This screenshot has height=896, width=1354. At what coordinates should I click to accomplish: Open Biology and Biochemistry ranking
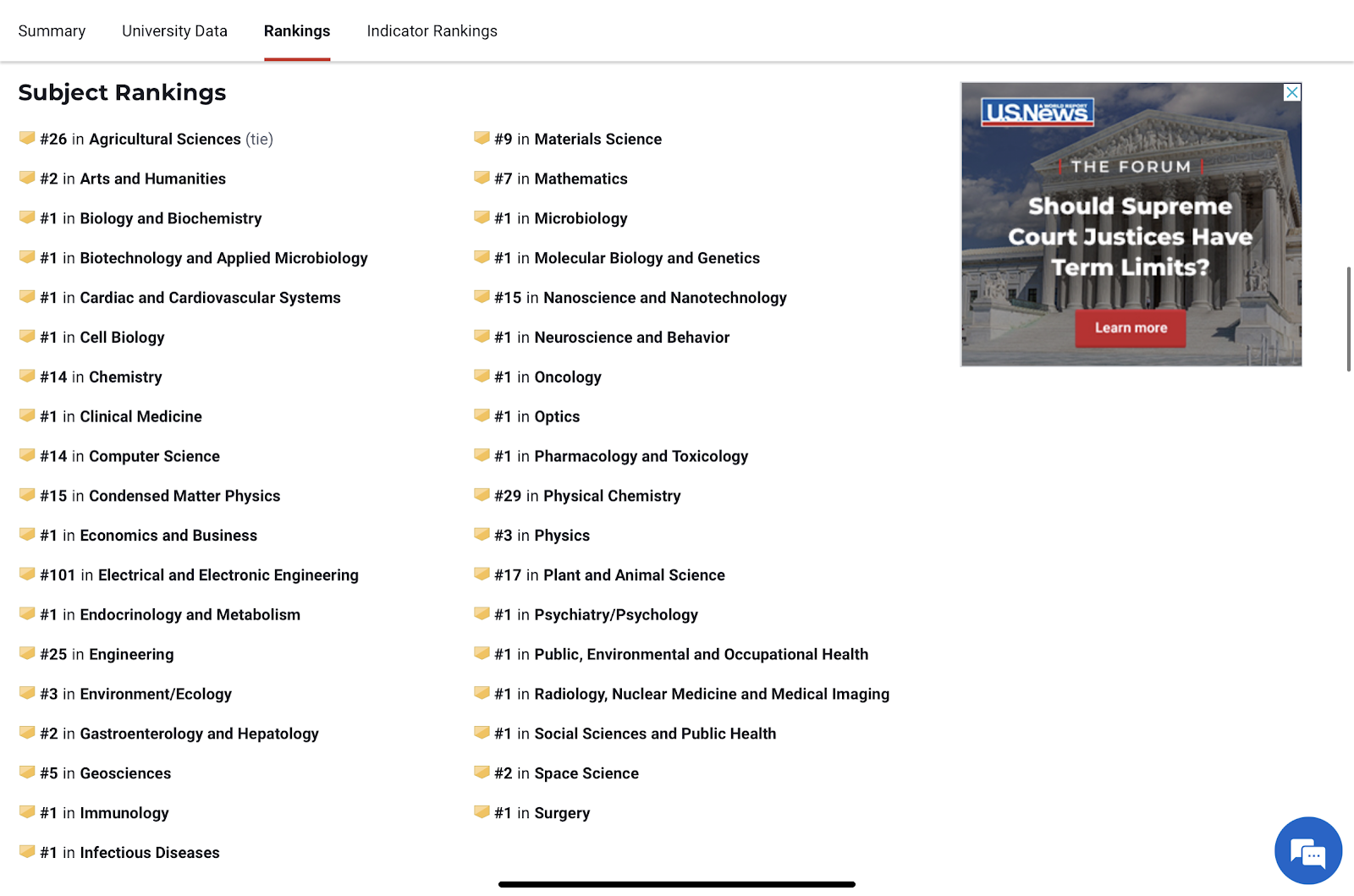(x=171, y=218)
